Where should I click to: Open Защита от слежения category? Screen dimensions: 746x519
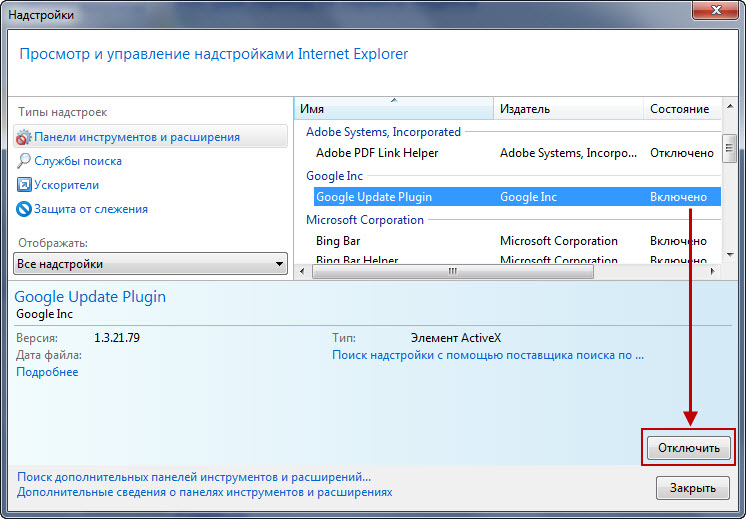point(91,209)
